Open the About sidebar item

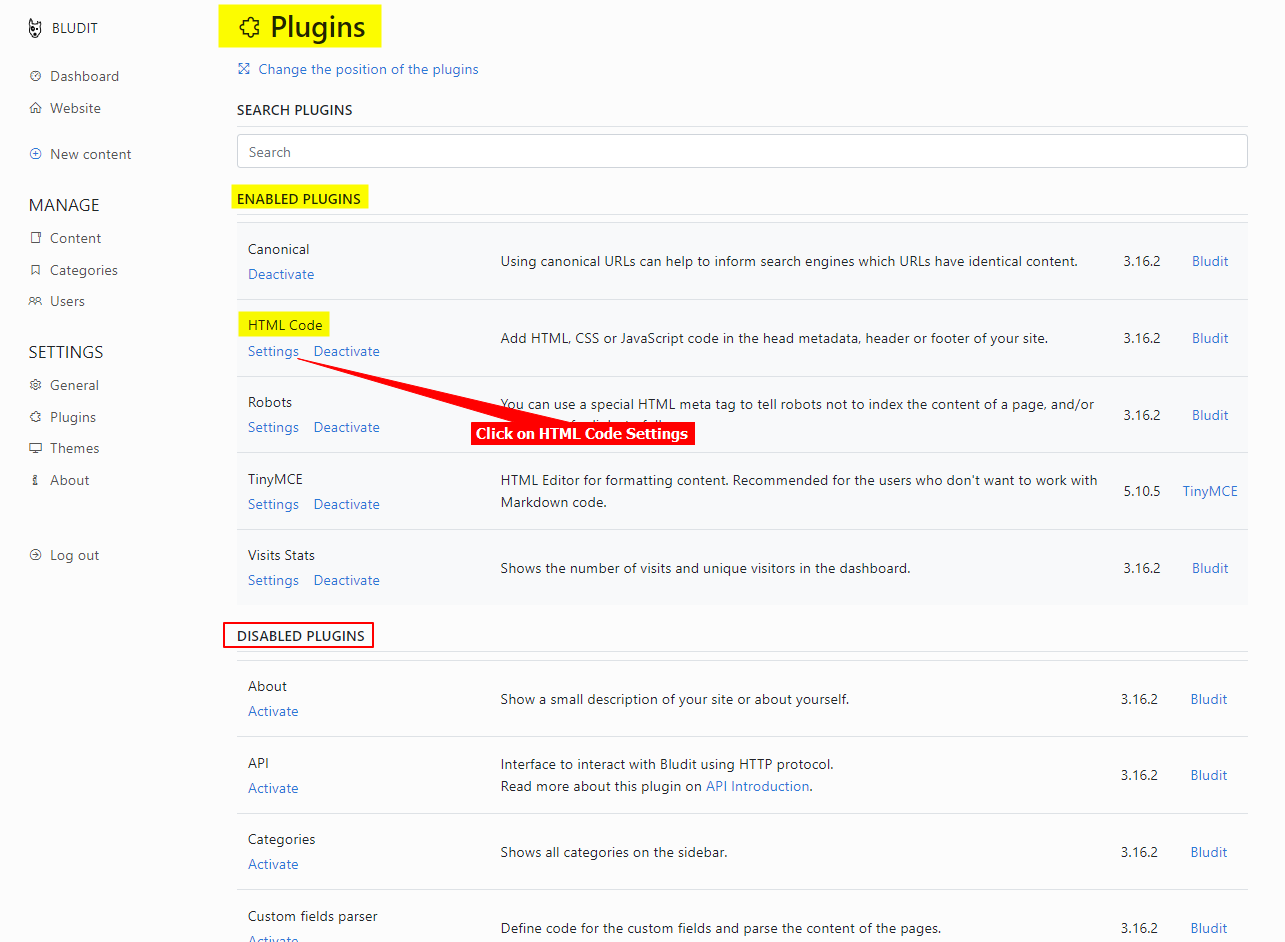[x=69, y=480]
